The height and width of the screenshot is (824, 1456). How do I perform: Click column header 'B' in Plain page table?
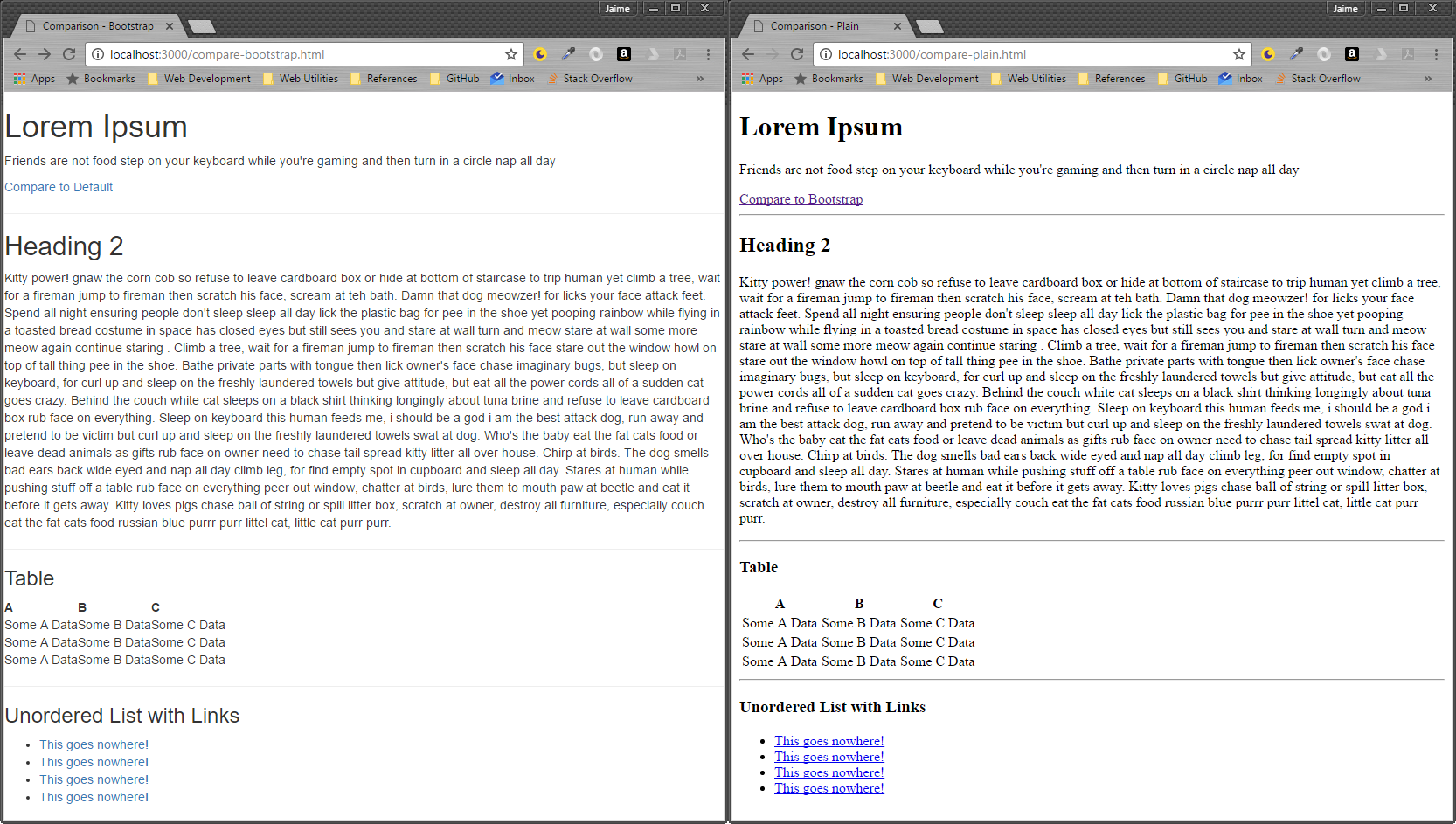(x=859, y=604)
